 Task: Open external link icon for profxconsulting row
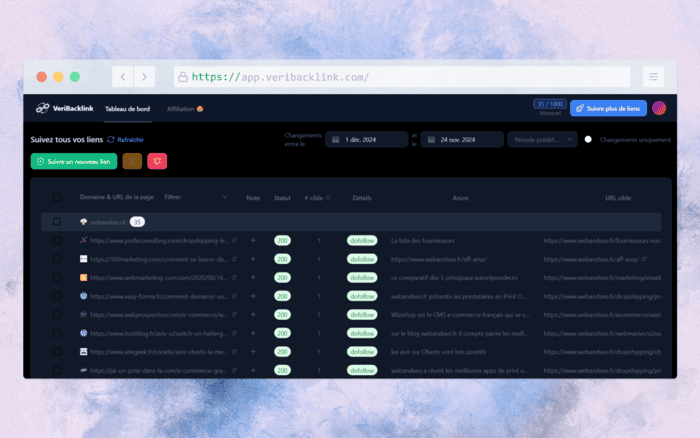click(234, 241)
